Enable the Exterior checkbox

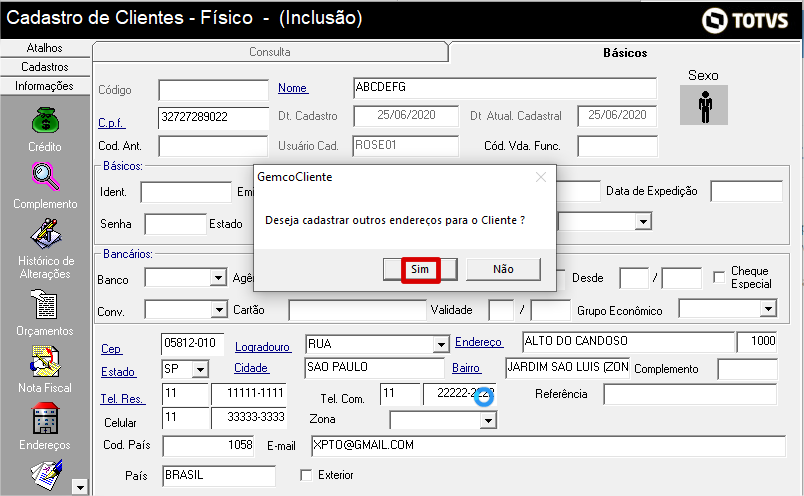point(306,475)
